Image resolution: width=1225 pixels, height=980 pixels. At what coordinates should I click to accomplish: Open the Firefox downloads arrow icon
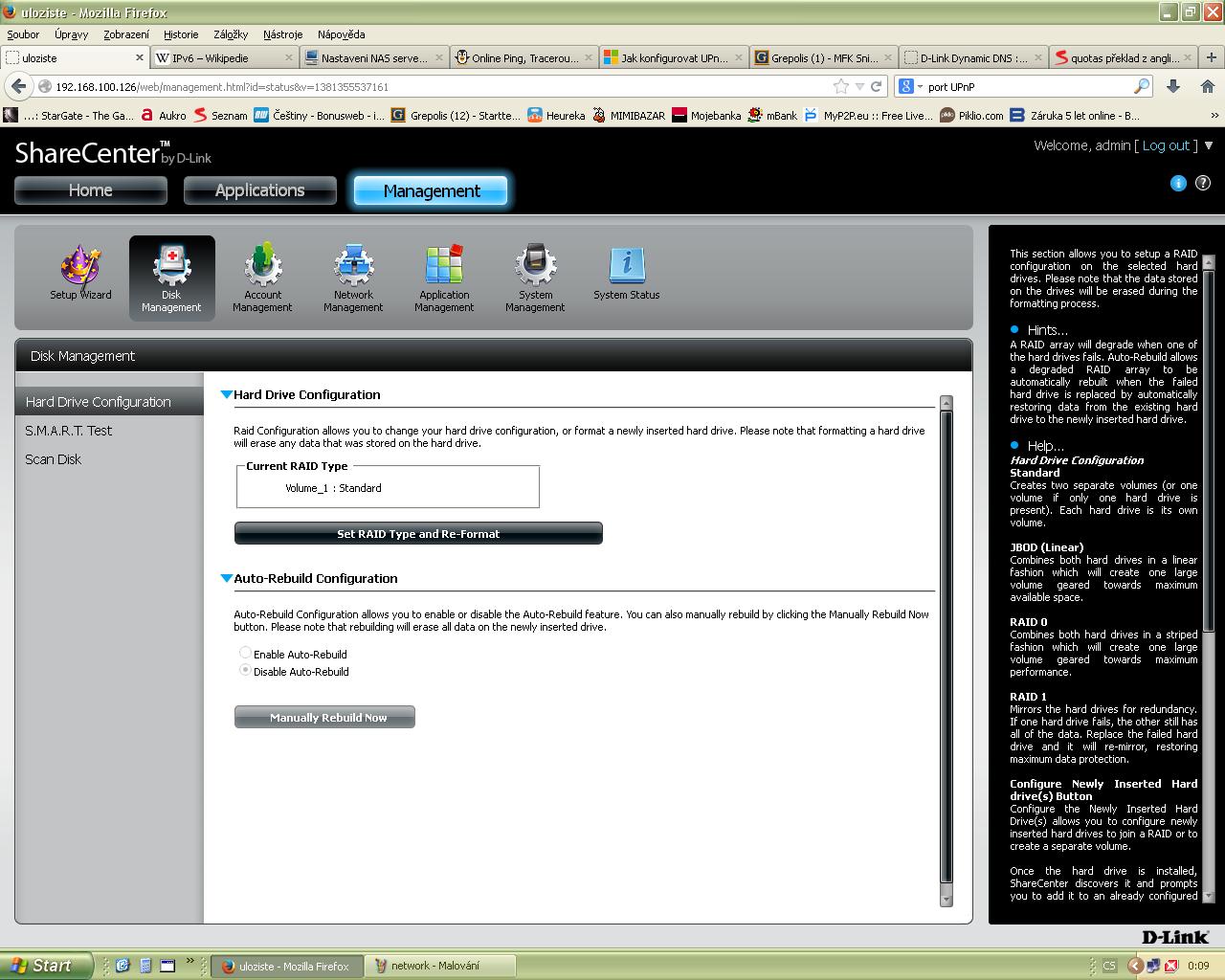pos(1173,86)
